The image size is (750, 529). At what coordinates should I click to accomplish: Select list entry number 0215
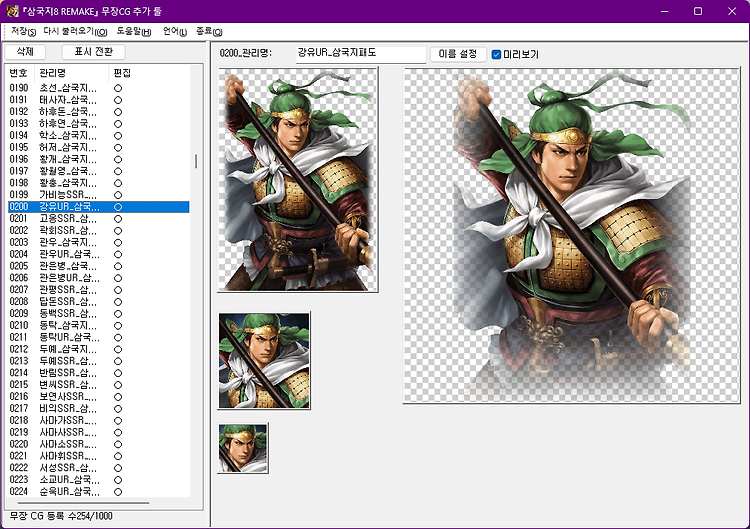coord(99,385)
